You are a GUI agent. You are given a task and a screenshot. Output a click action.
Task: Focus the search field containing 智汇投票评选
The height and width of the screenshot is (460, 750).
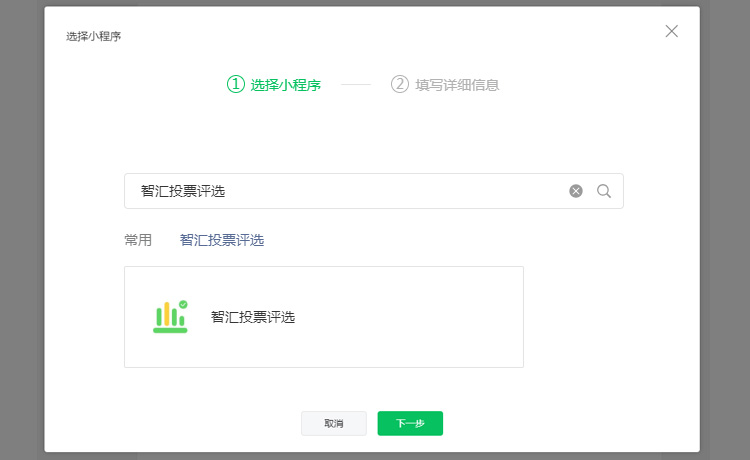[340, 191]
